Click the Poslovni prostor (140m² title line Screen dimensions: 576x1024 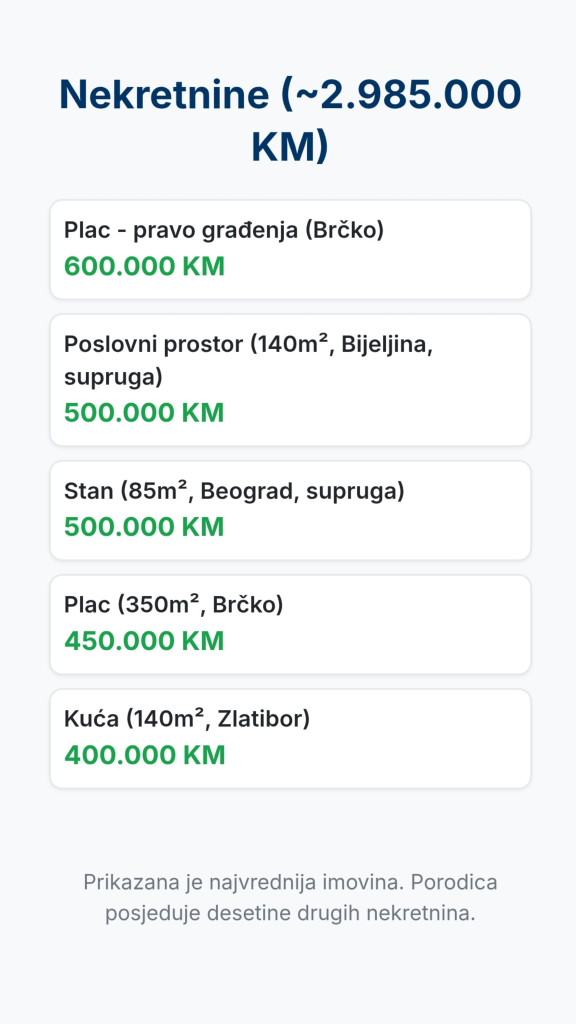point(248,344)
